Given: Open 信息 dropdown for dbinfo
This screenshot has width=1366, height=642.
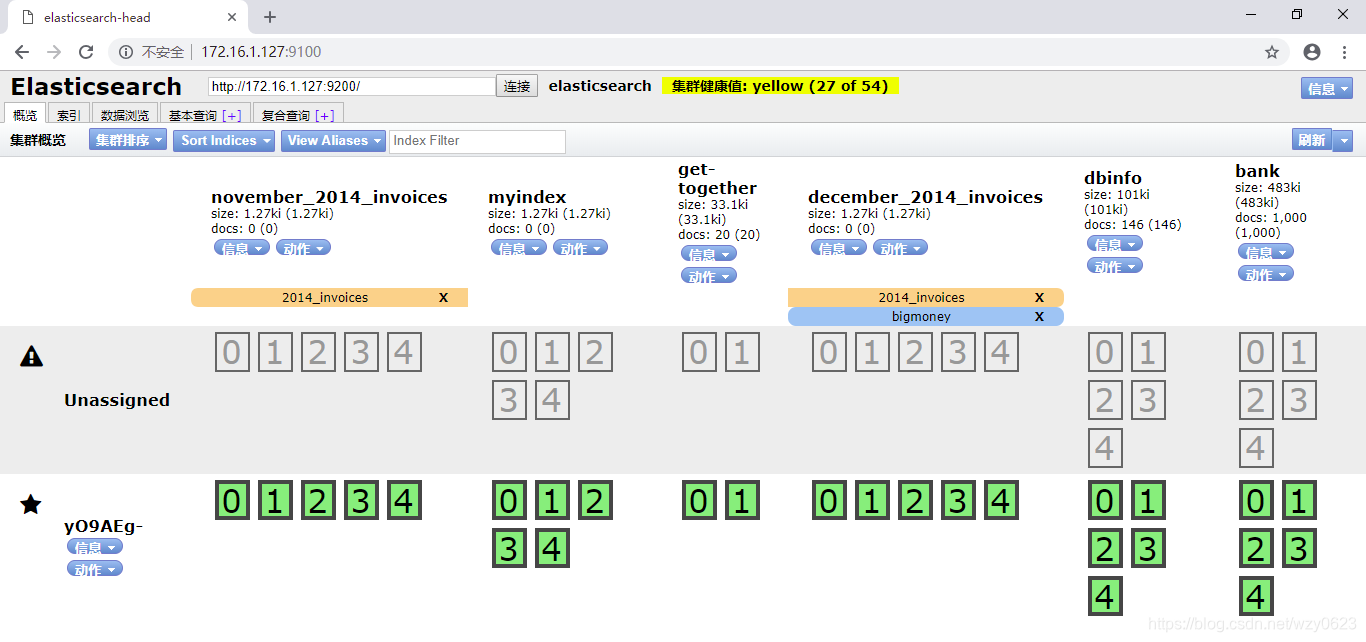Looking at the screenshot, I should [x=1115, y=244].
